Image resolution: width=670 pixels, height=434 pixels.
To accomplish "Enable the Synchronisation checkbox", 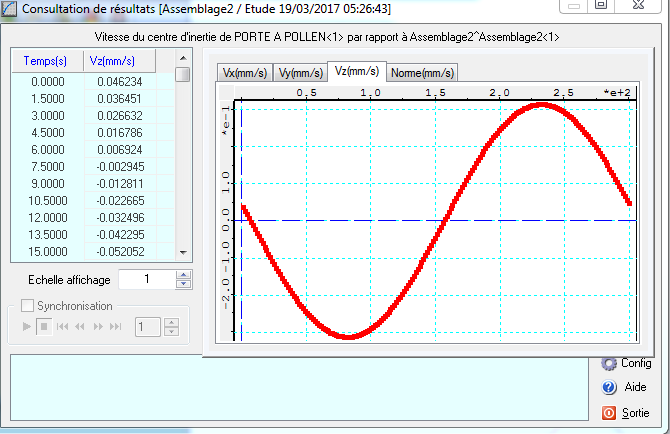I will 27,305.
